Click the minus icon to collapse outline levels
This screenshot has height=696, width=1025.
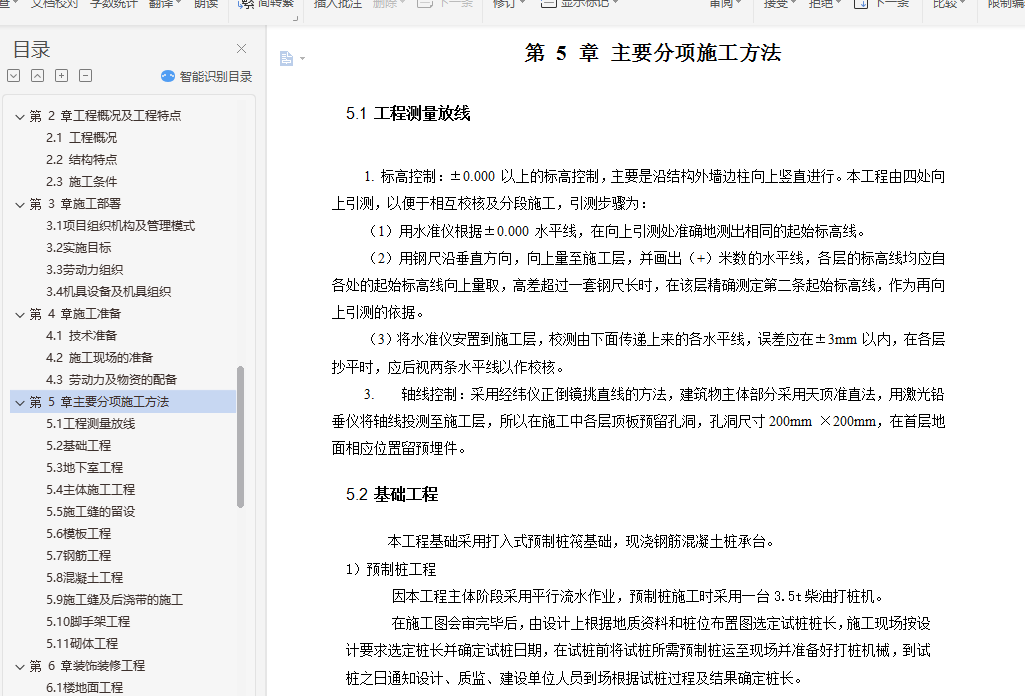(86, 76)
